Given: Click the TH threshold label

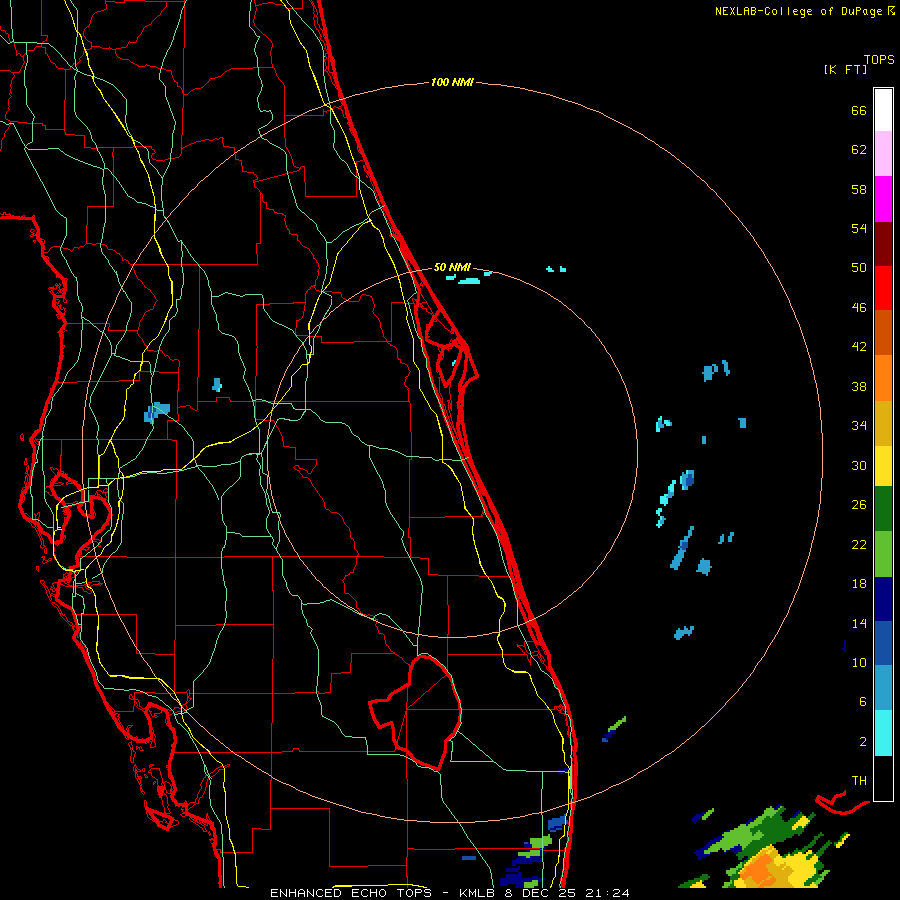Looking at the screenshot, I should [x=859, y=781].
